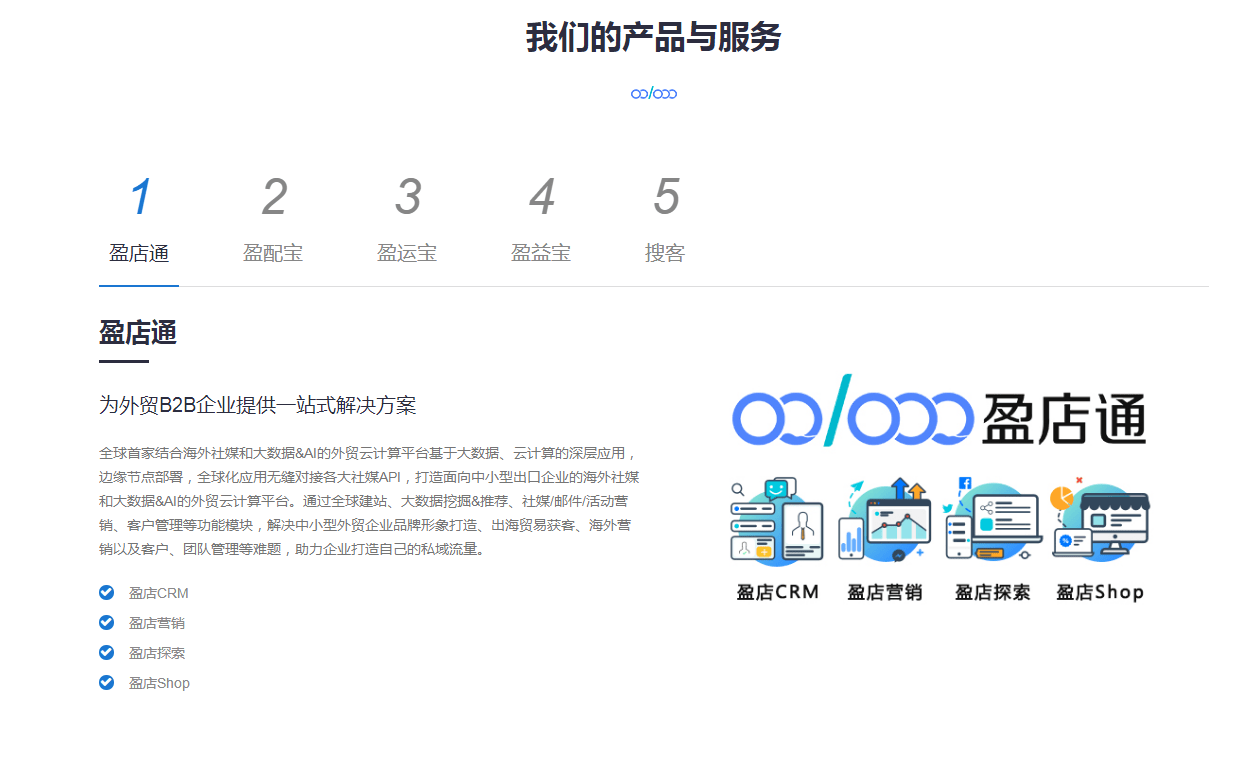
Task: Click the checkmark icon beside 盈店营销
Action: point(107,622)
